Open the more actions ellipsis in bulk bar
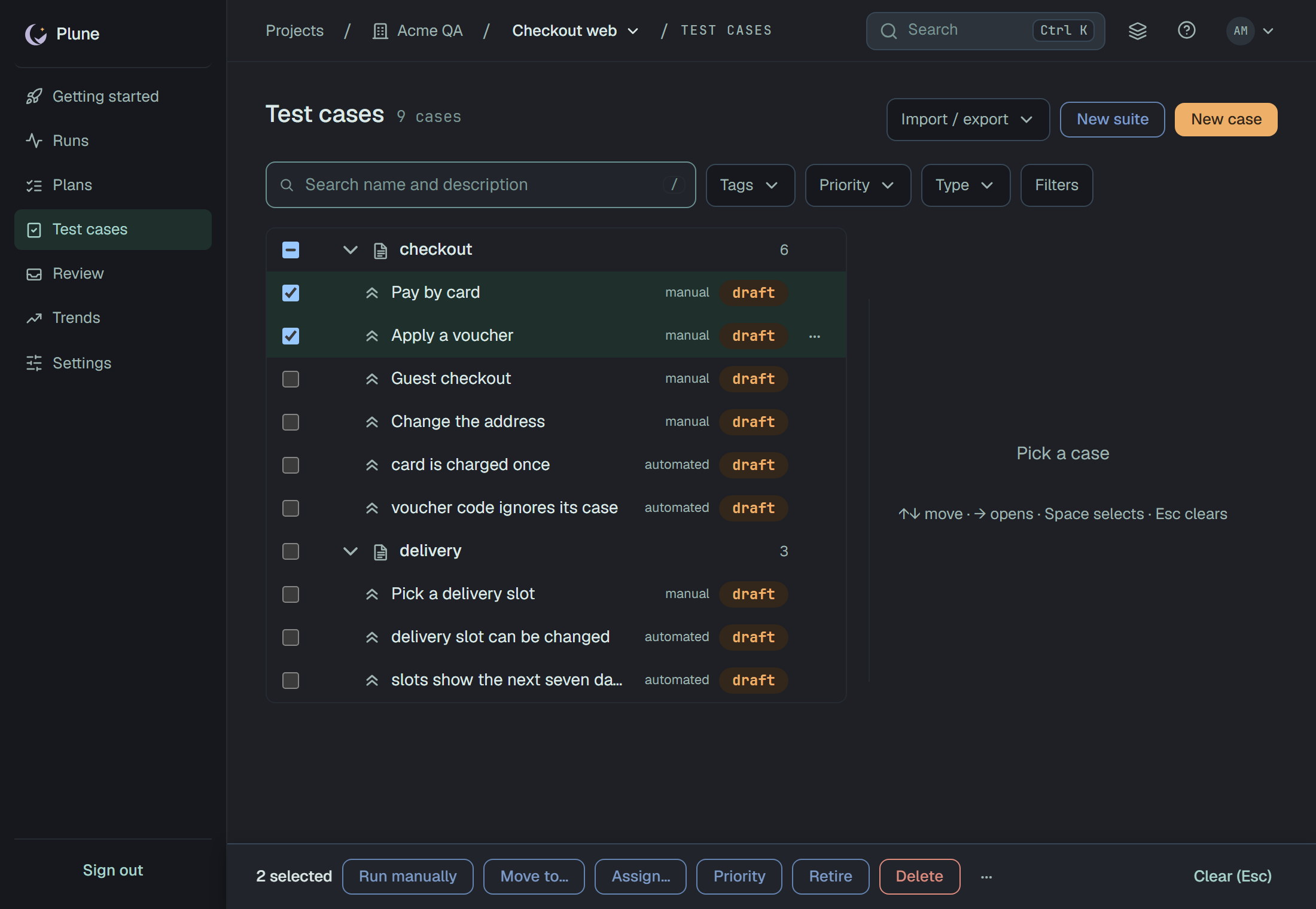This screenshot has height=909, width=1316. pos(986,877)
